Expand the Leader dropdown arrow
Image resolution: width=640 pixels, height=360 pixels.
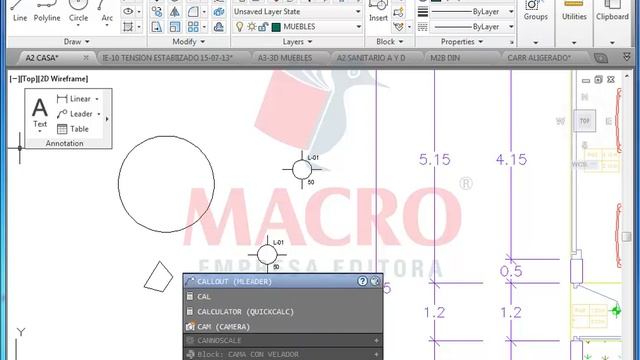[99, 114]
